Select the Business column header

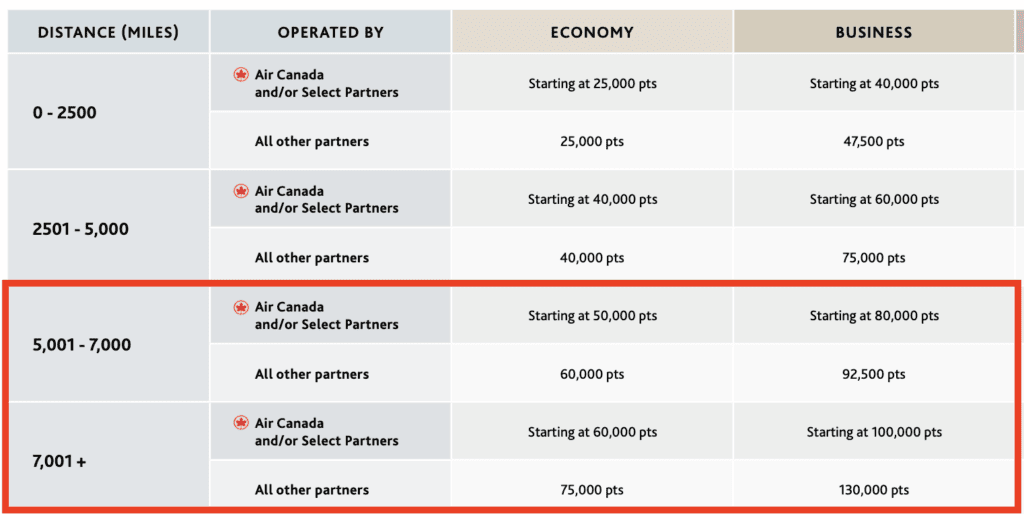[x=873, y=32]
